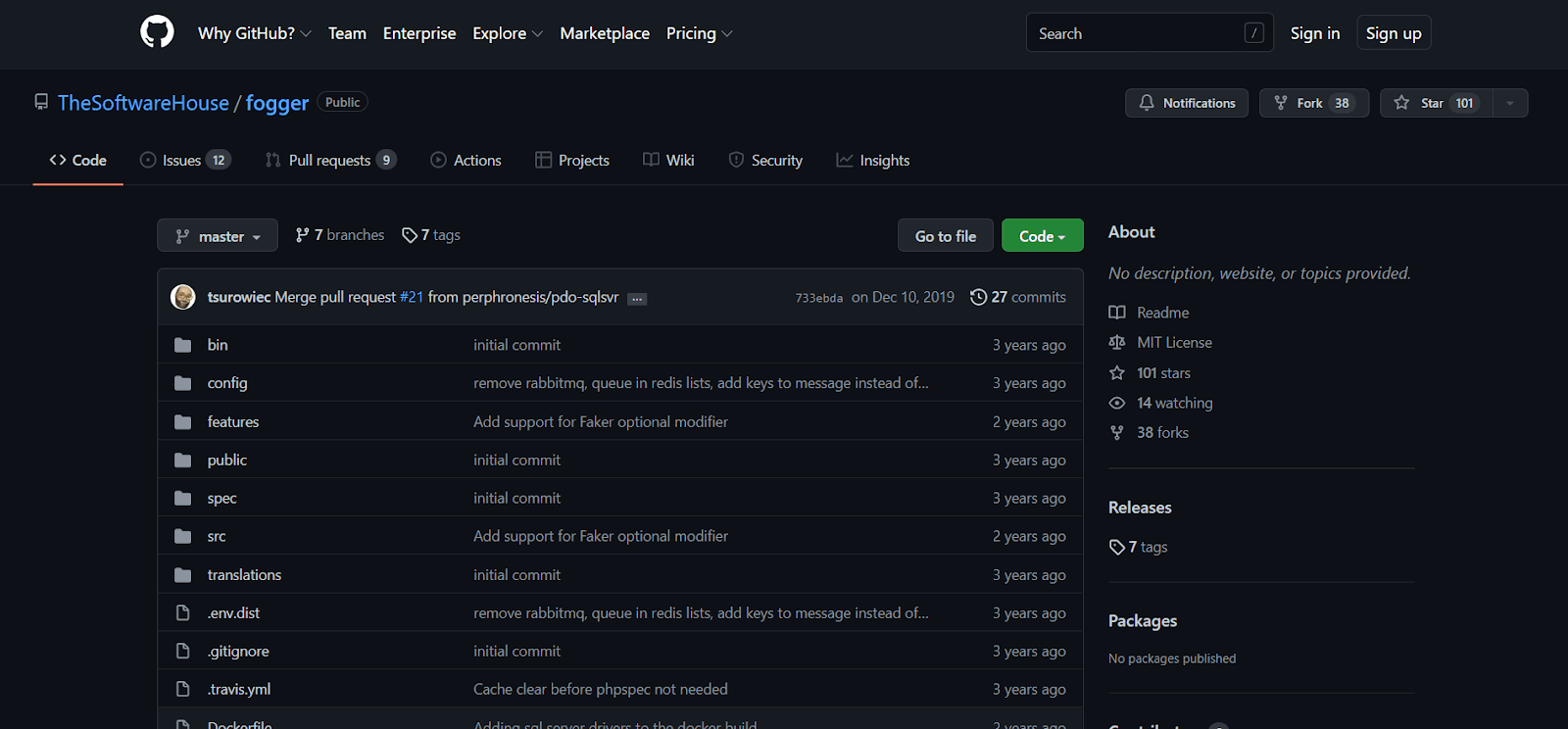
Task: Click the slash shortcut icon in the search box
Action: (x=1253, y=33)
